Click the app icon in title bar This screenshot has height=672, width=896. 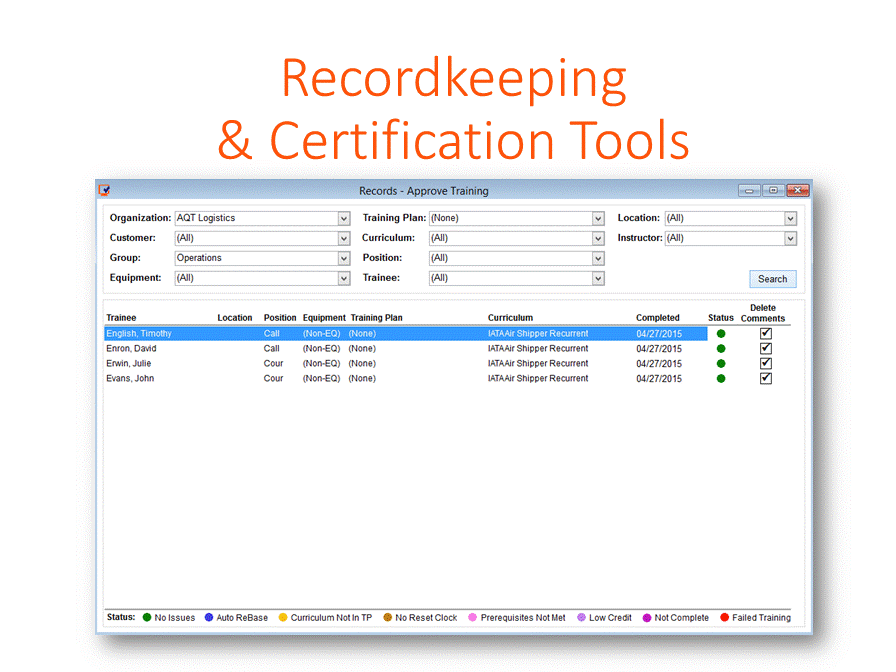tap(104, 190)
